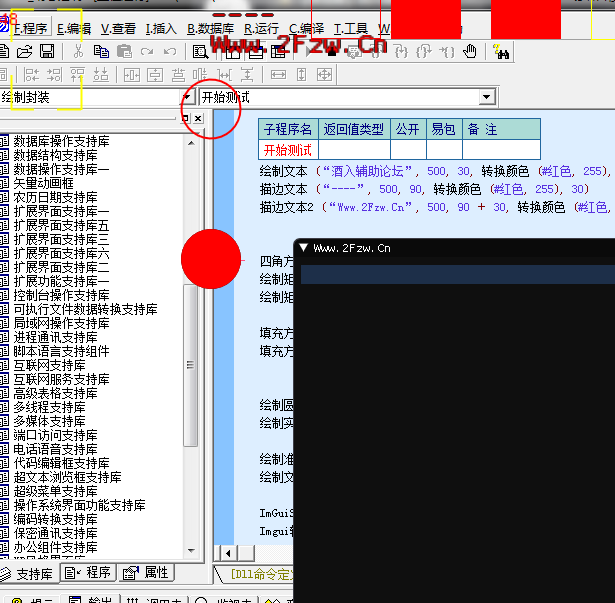
Task: Select 控制台操作支持库 in library list
Action: pyautogui.click(x=61, y=295)
